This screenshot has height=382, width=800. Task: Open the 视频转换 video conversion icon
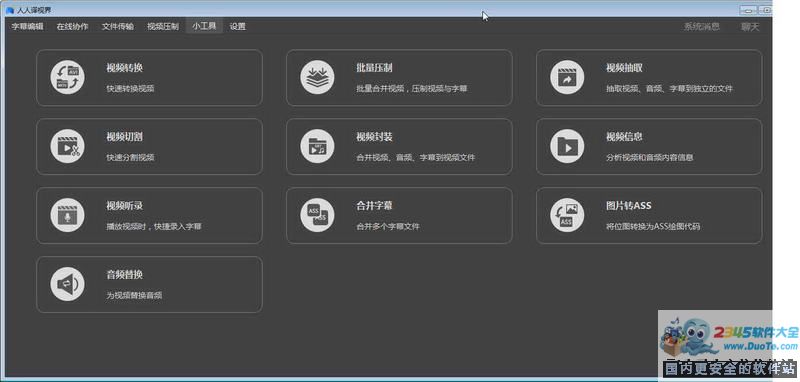tap(68, 78)
